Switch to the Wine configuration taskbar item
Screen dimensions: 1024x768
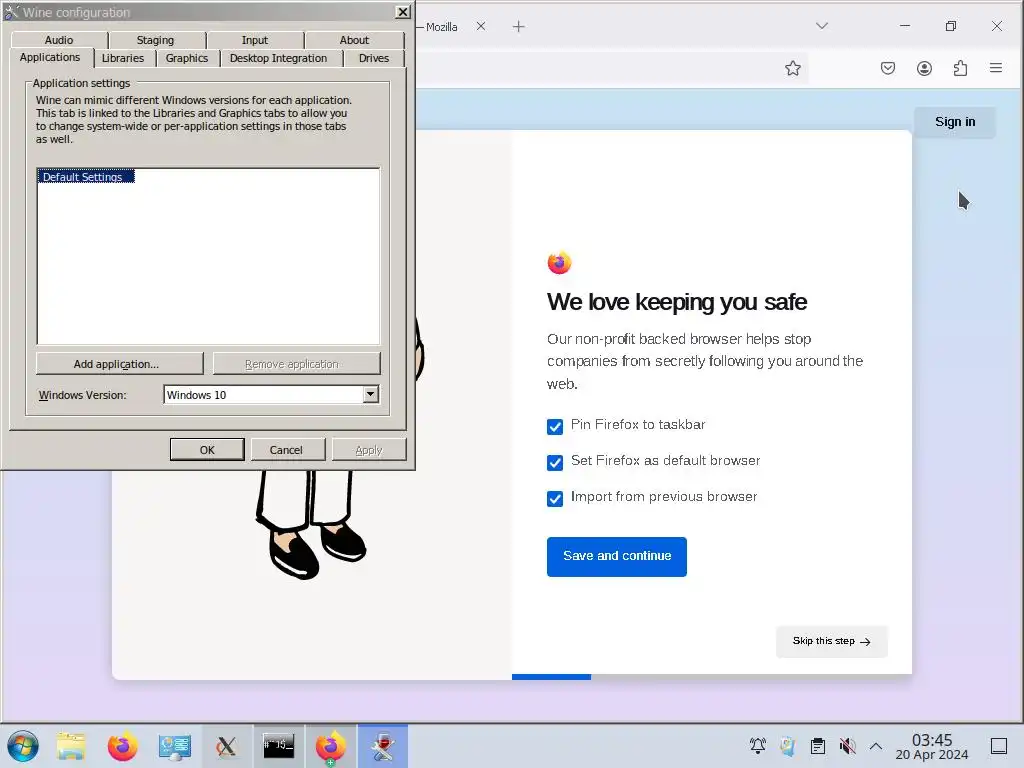coord(383,746)
